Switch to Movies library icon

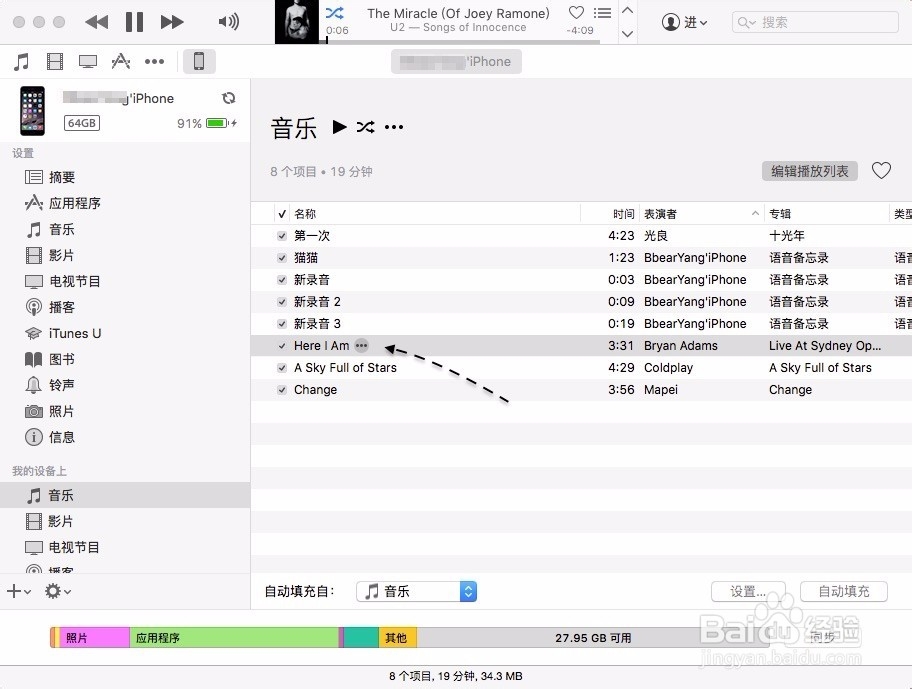point(55,61)
